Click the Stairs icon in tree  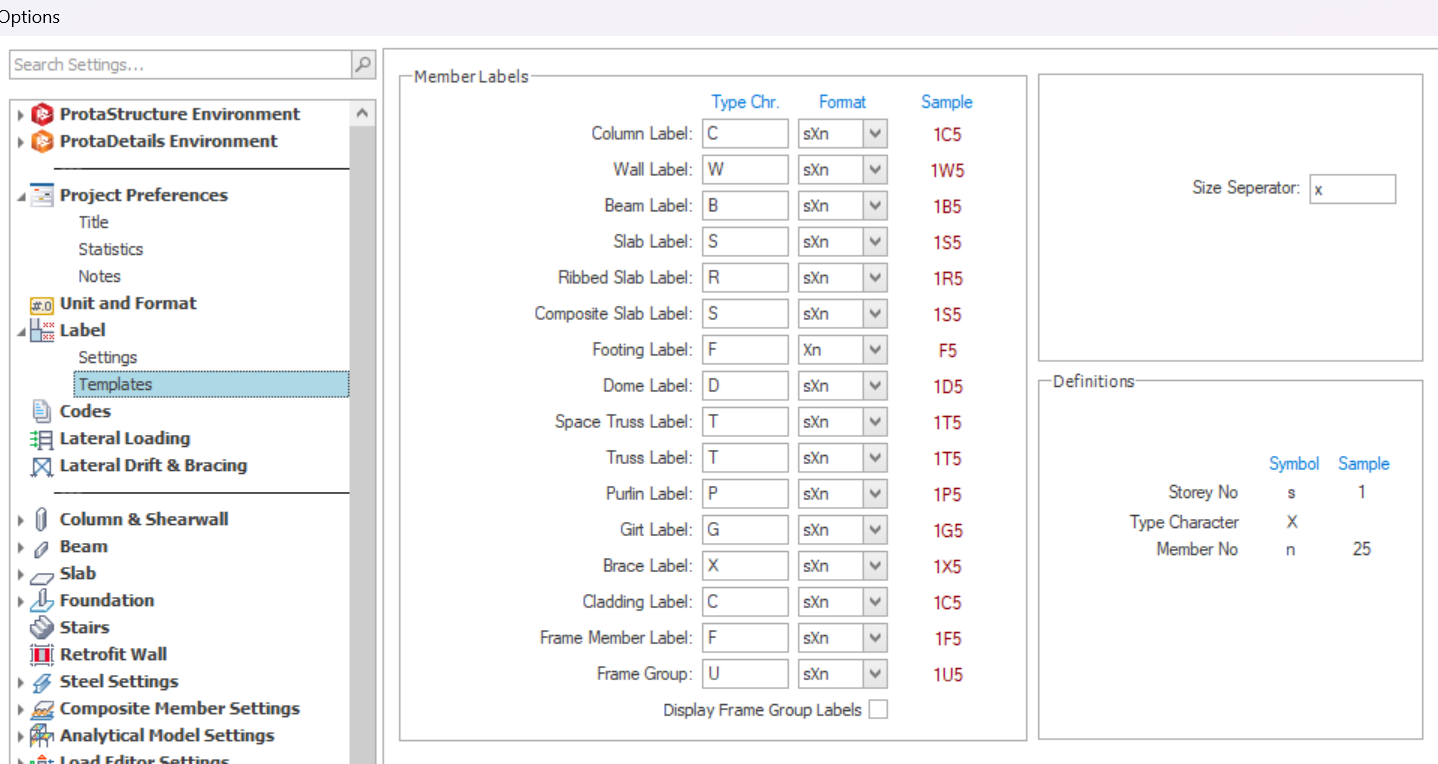41,628
